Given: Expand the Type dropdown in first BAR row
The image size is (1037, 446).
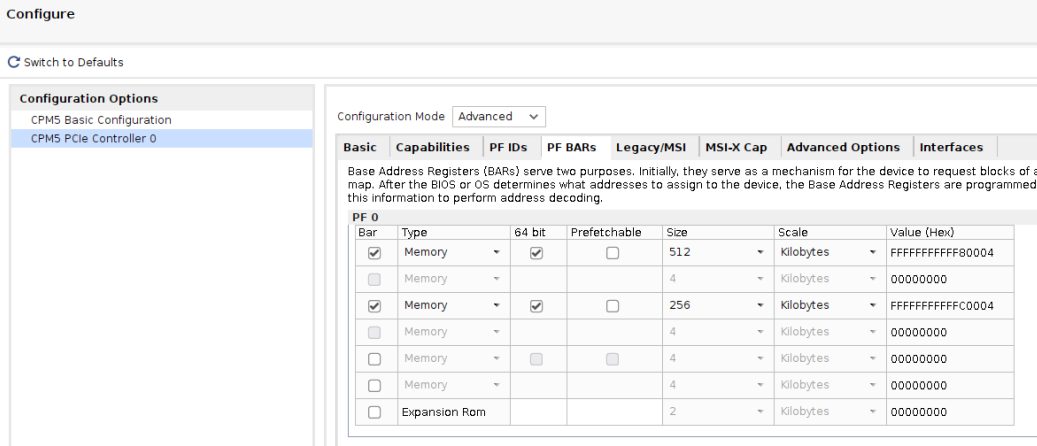Looking at the screenshot, I should pyautogui.click(x=451, y=253).
